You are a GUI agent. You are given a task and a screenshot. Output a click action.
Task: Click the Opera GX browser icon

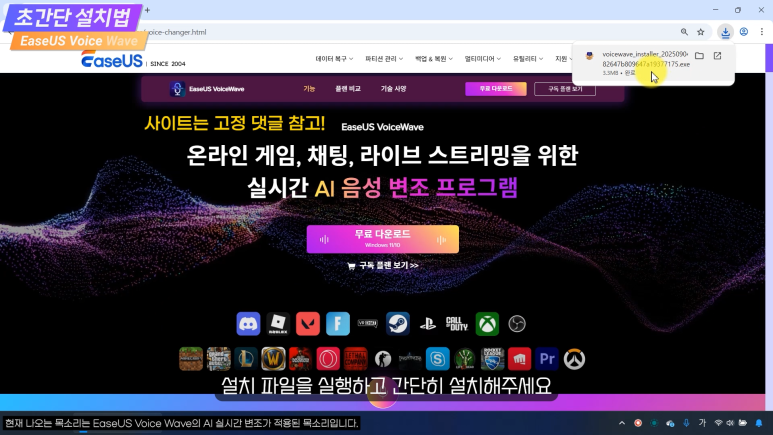click(328, 359)
